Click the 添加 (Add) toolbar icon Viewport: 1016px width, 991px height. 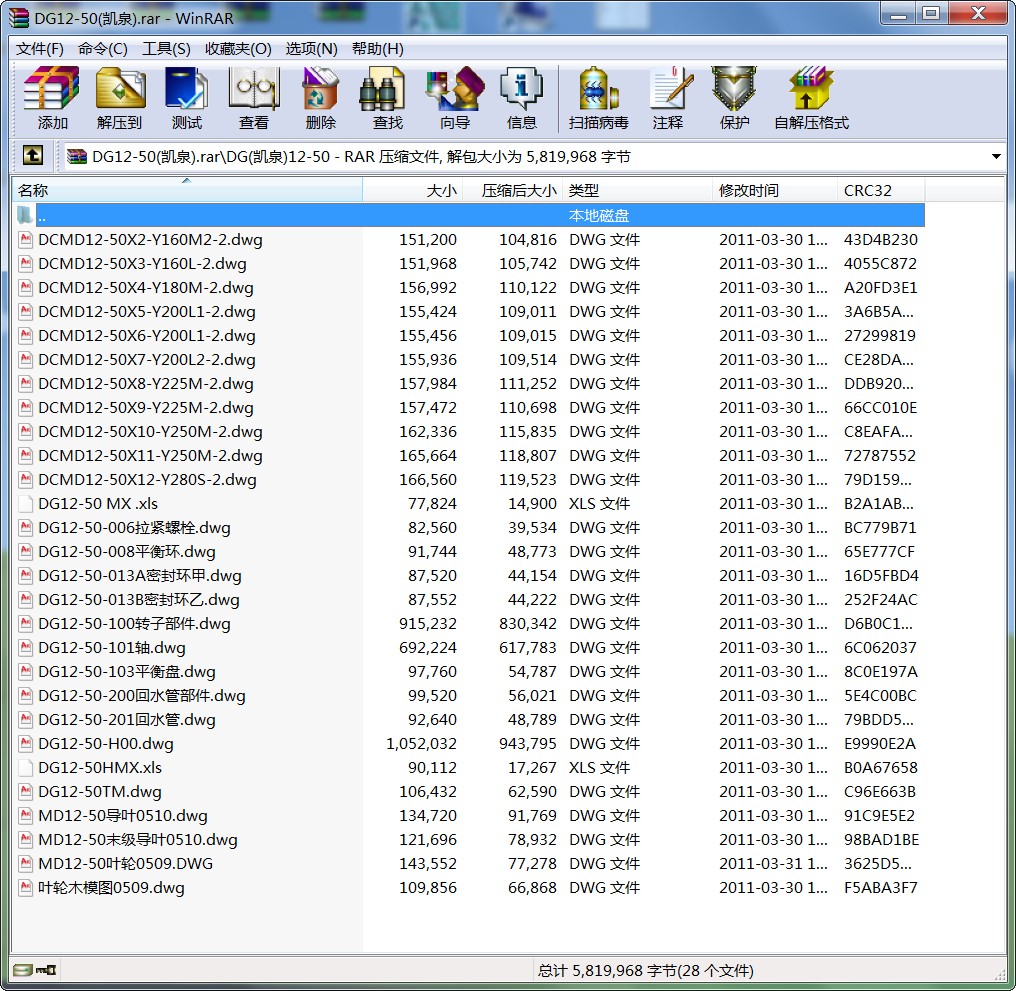point(52,98)
